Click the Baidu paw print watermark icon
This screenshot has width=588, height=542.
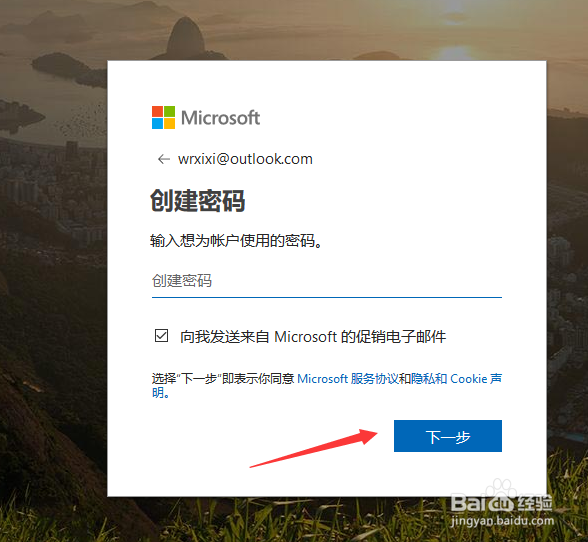(x=501, y=493)
